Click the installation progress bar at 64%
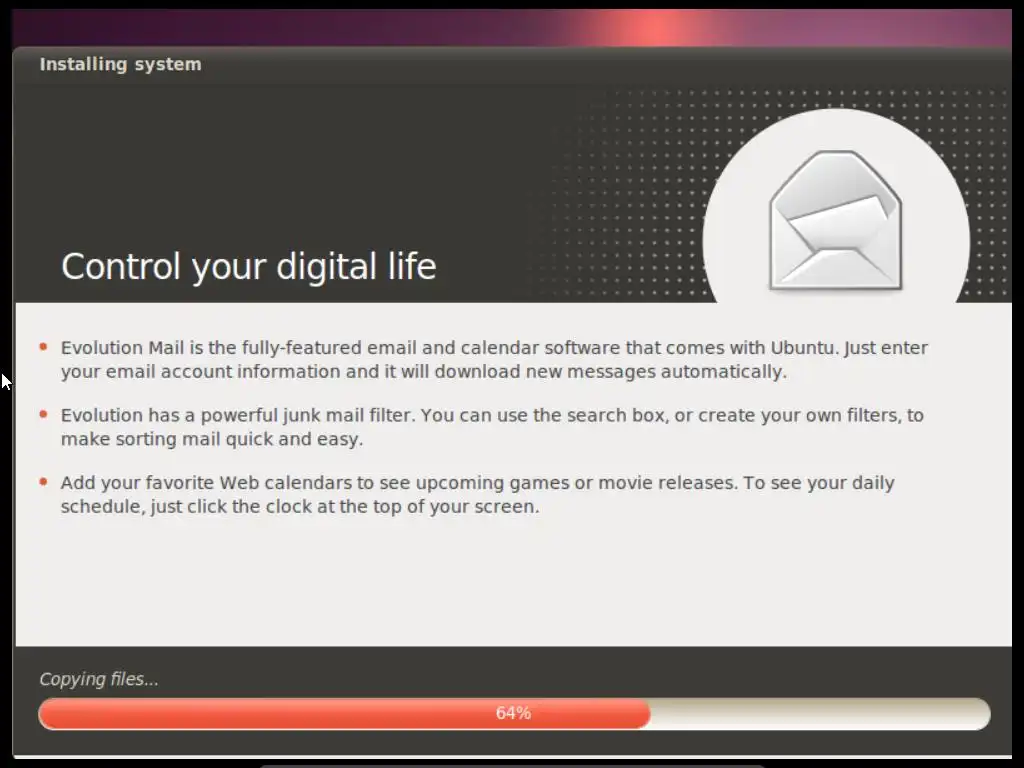The width and height of the screenshot is (1024, 768). [515, 713]
